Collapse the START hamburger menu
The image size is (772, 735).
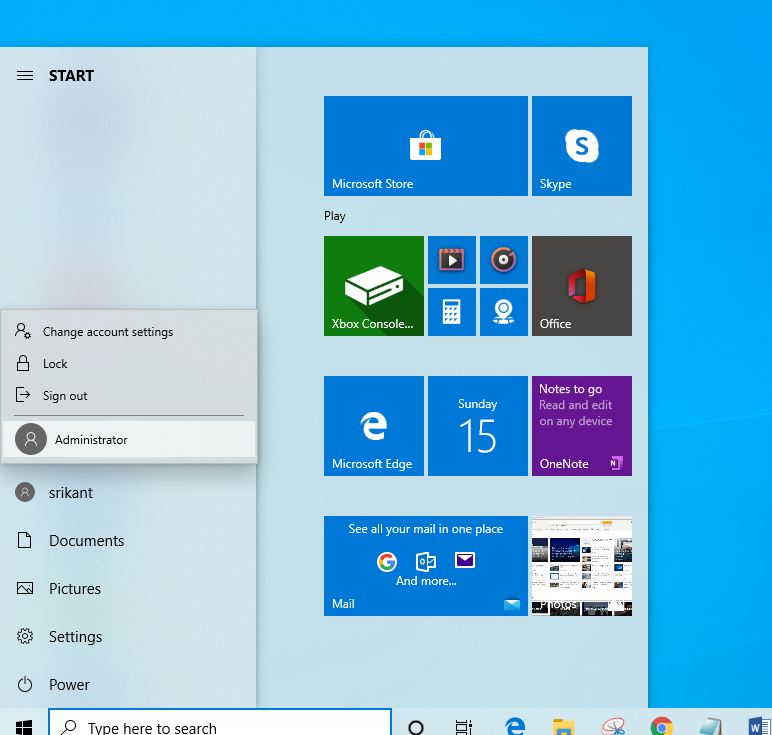tap(25, 75)
